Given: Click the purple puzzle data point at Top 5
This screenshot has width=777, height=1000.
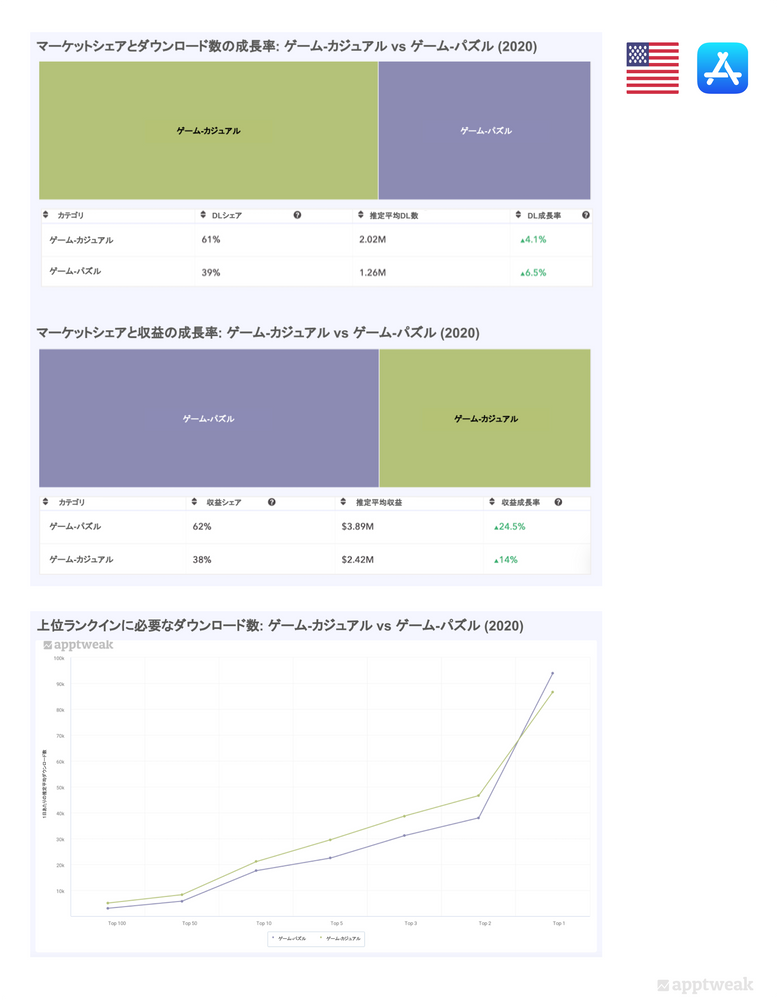Looking at the screenshot, I should click(x=330, y=858).
